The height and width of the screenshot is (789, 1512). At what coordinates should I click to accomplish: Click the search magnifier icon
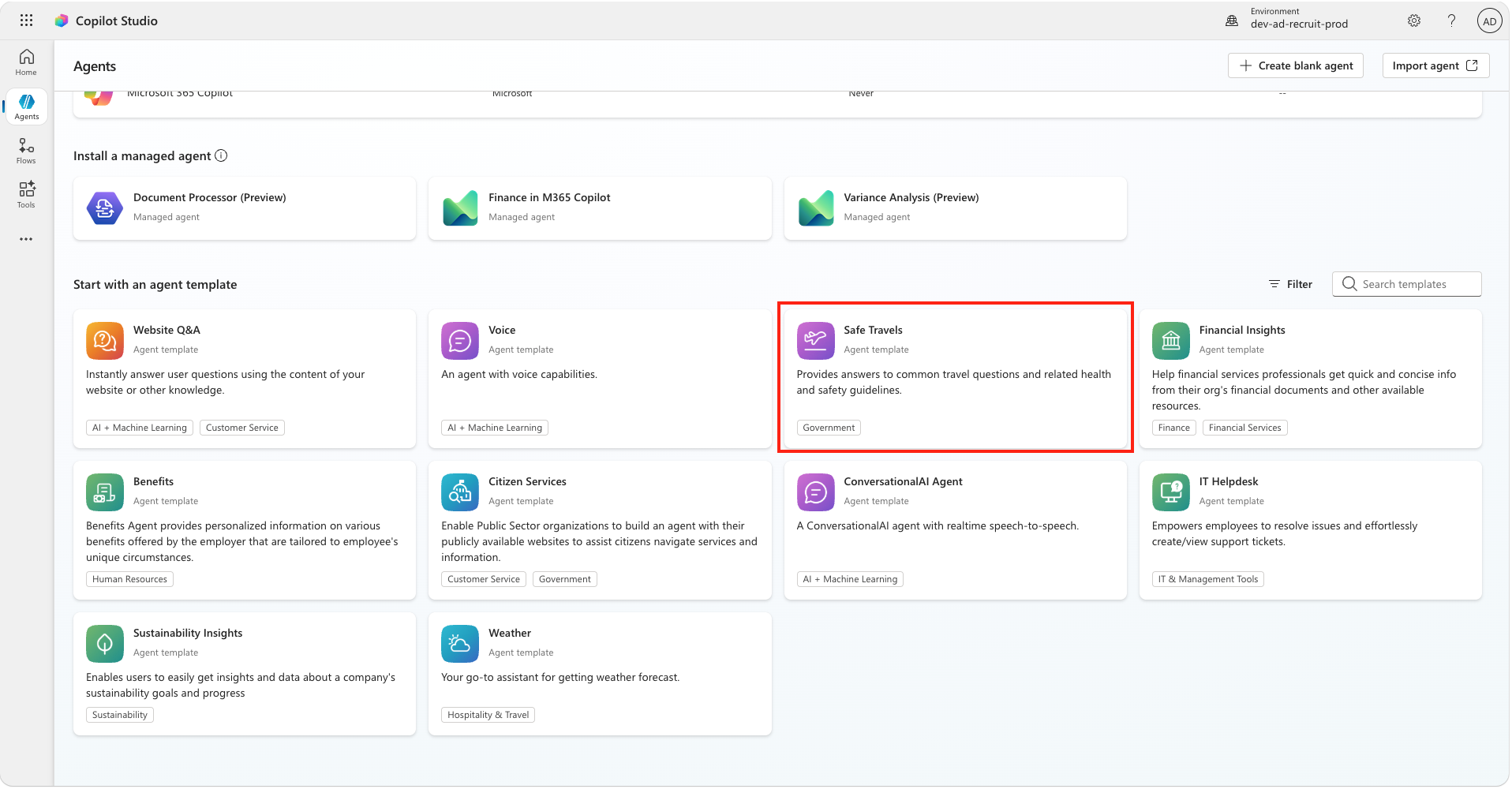coord(1349,284)
